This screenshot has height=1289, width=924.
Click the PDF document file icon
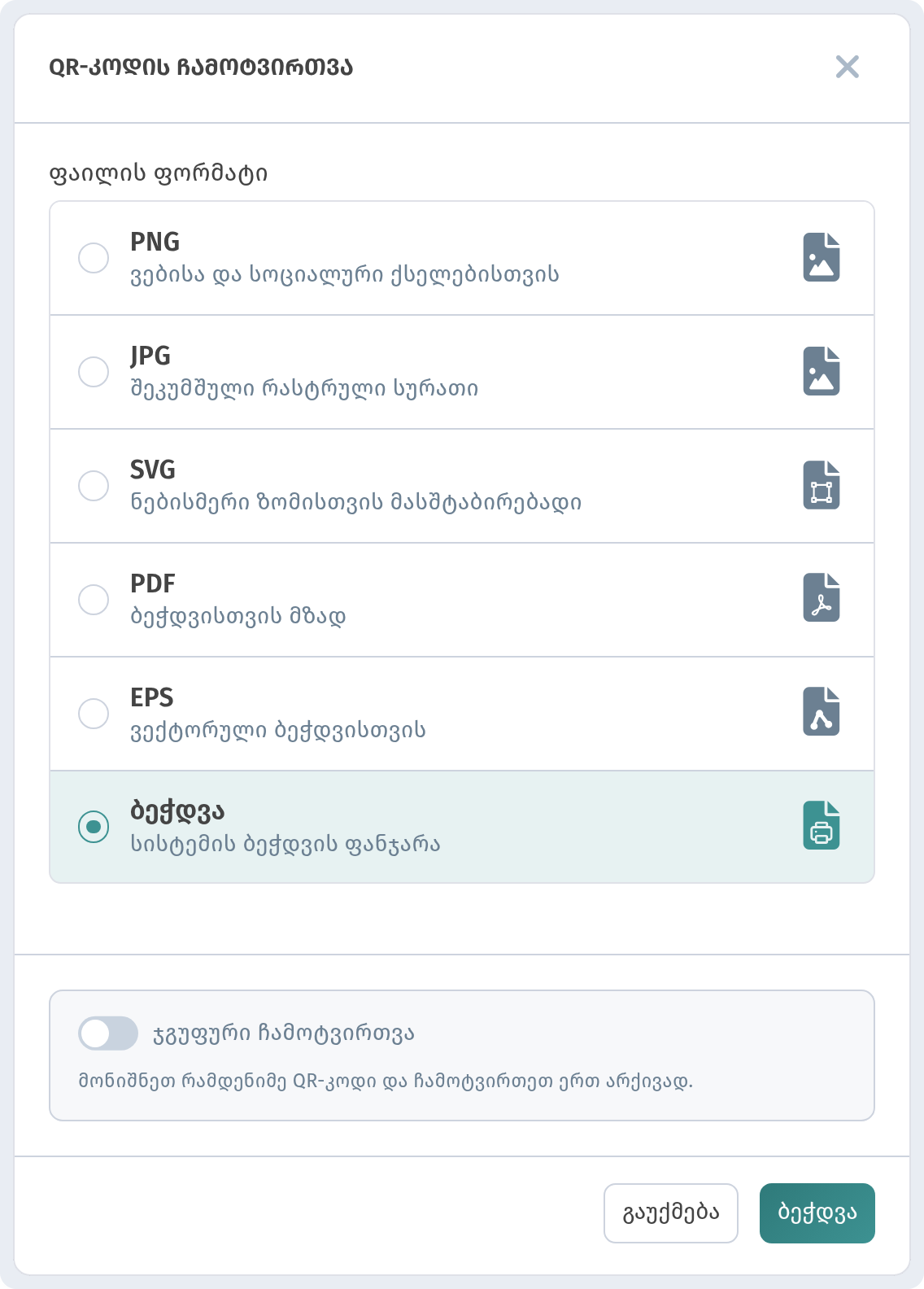click(822, 597)
